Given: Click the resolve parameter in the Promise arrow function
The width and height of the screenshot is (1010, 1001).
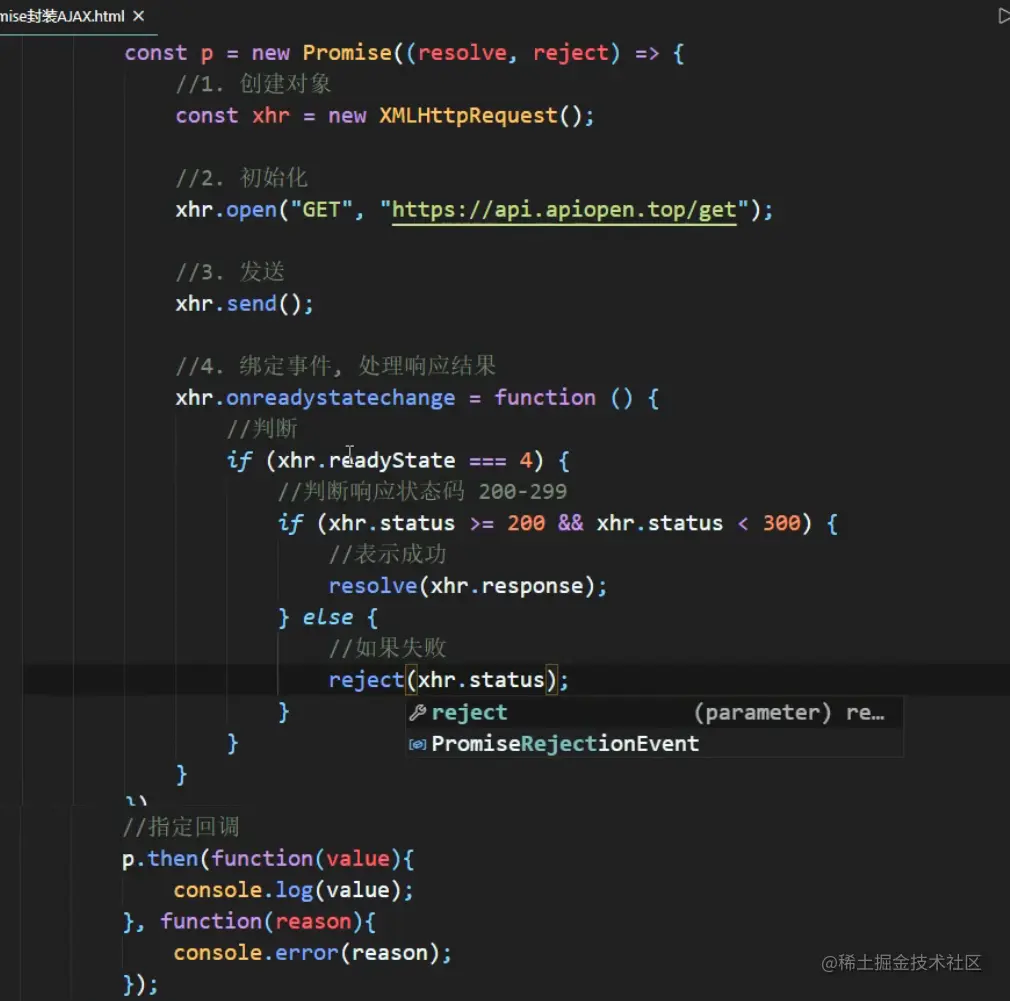Looking at the screenshot, I should [x=462, y=53].
